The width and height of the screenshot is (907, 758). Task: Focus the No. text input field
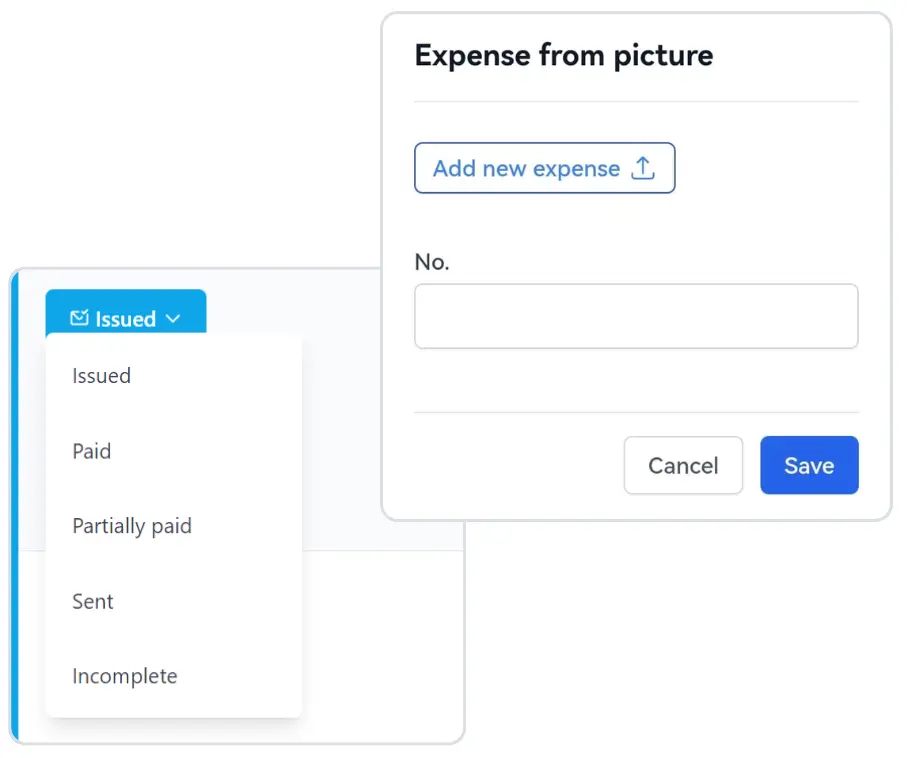(636, 316)
